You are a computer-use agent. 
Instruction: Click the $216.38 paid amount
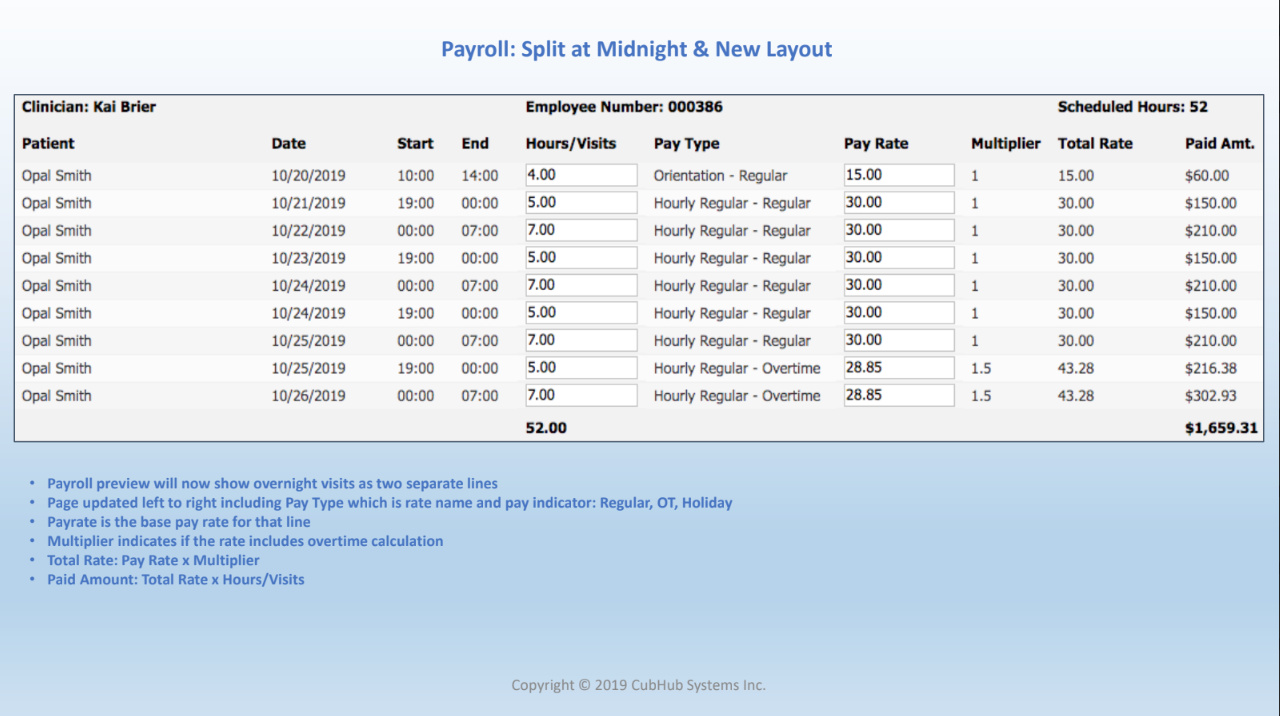[x=1211, y=368]
